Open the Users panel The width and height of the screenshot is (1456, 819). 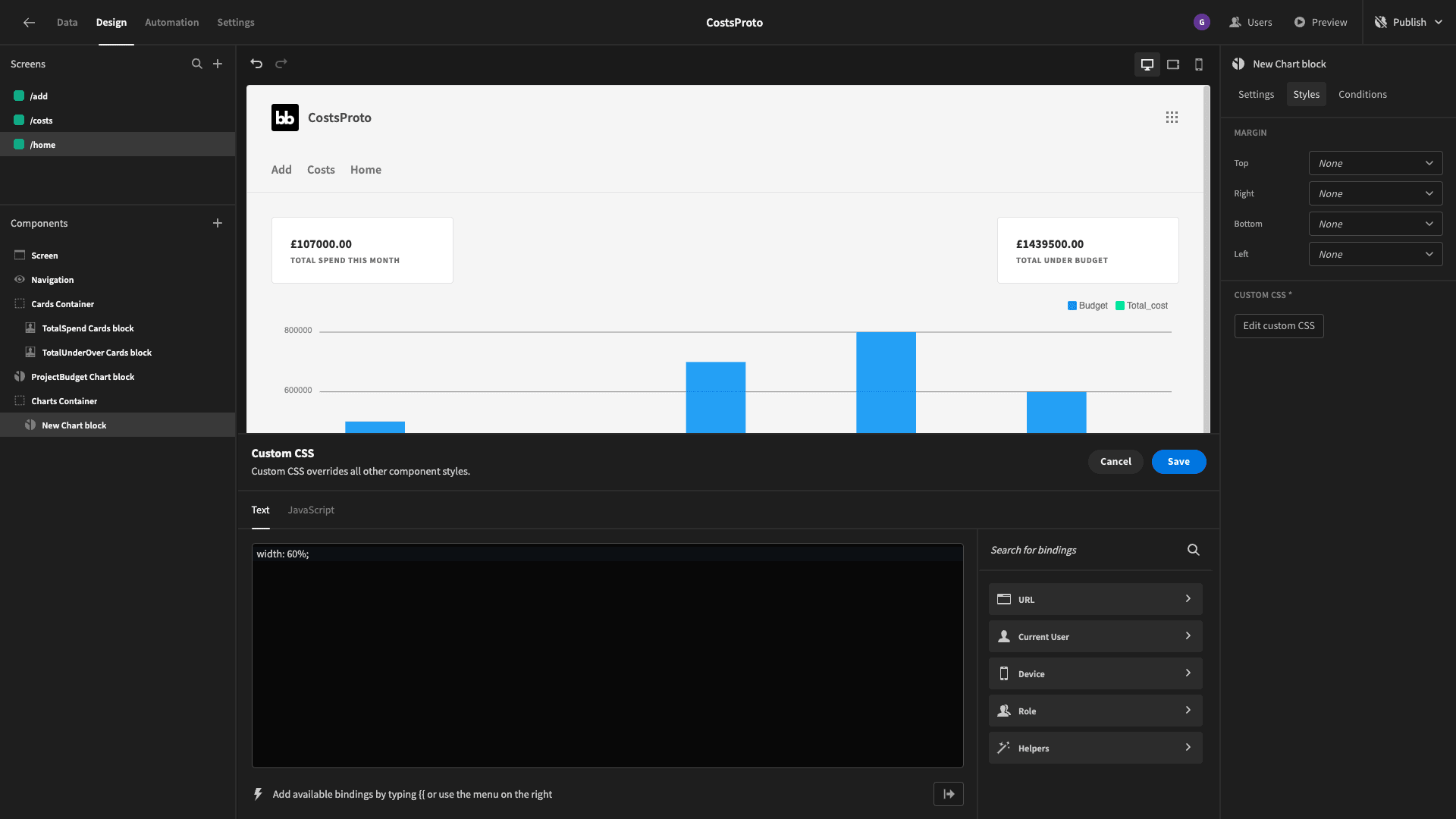point(1250,22)
